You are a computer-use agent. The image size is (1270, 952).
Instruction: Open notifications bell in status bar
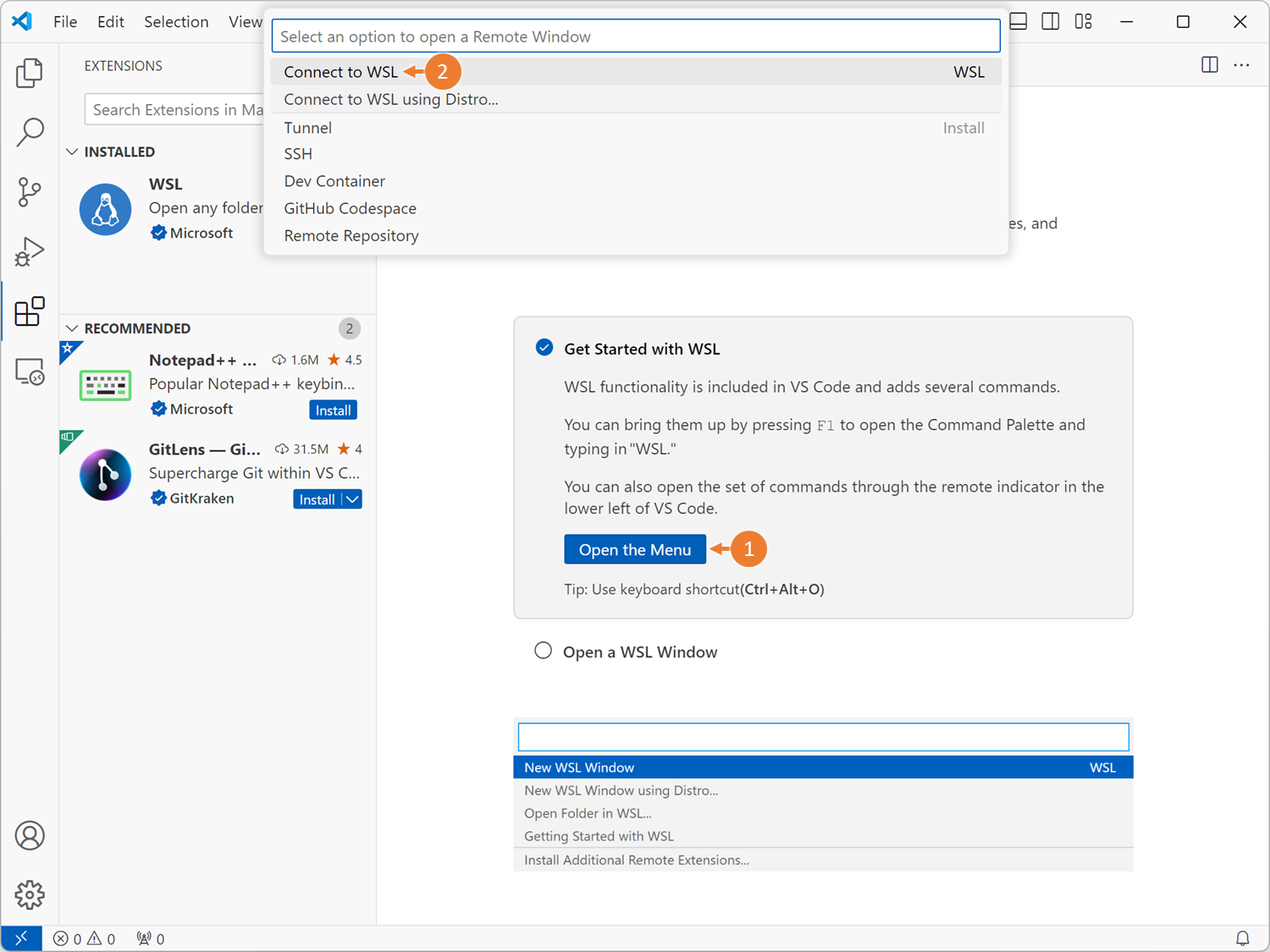[1242, 938]
